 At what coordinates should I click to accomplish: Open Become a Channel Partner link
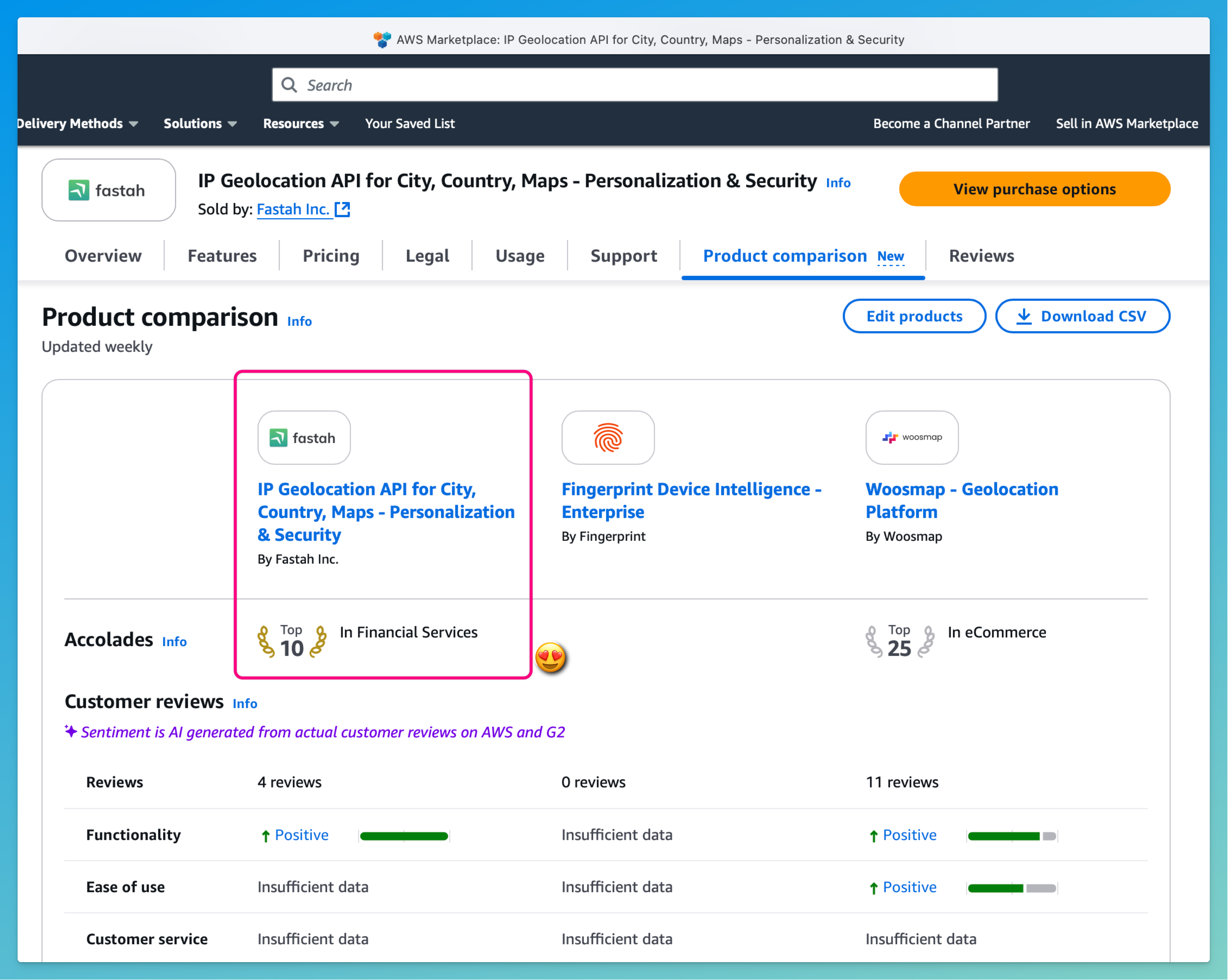pos(951,124)
